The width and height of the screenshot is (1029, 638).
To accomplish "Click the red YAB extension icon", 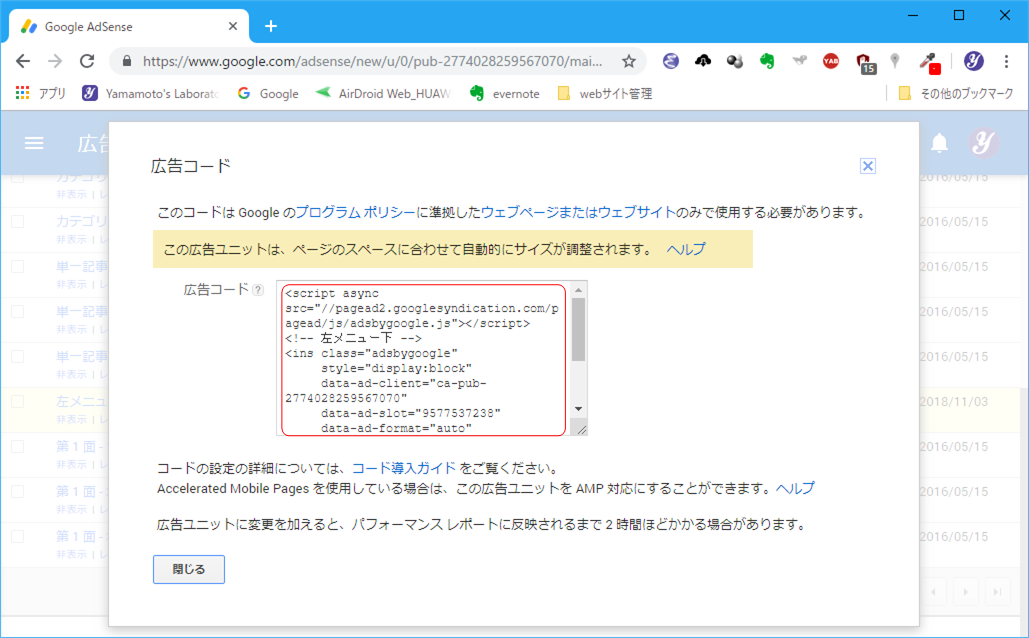I will 831,61.
